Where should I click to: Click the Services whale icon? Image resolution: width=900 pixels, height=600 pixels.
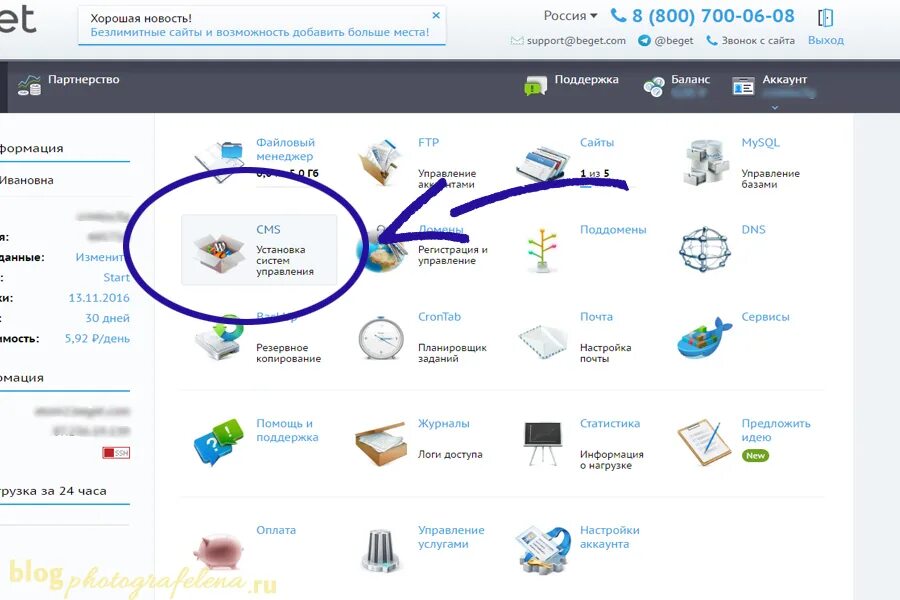click(704, 338)
